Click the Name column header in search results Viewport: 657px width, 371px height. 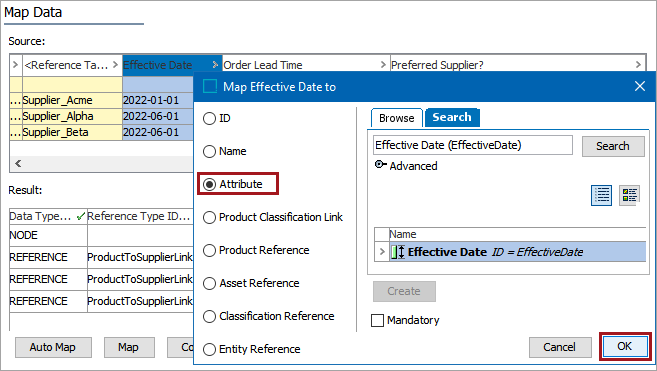coord(518,234)
